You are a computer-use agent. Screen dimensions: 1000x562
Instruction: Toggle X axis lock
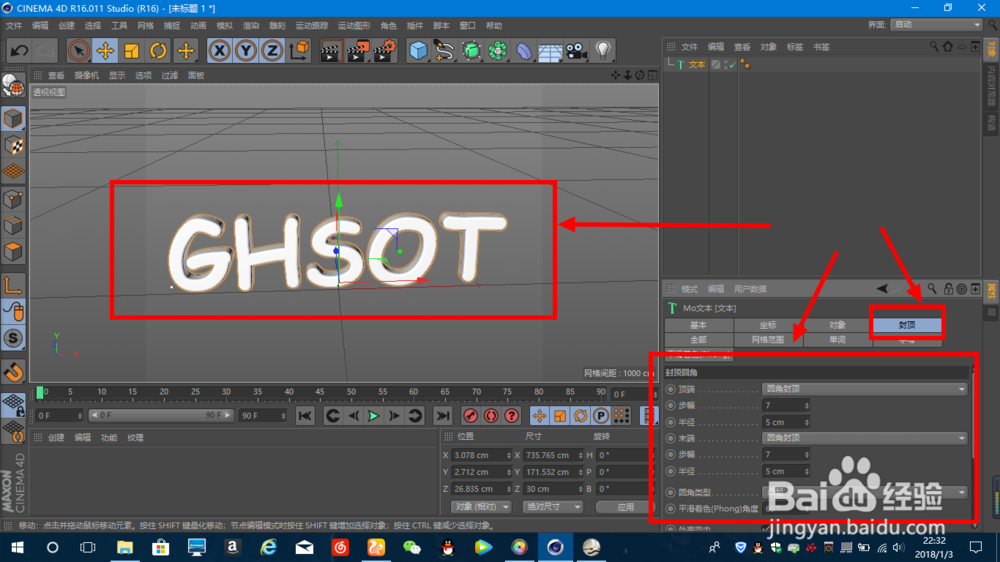coord(219,50)
